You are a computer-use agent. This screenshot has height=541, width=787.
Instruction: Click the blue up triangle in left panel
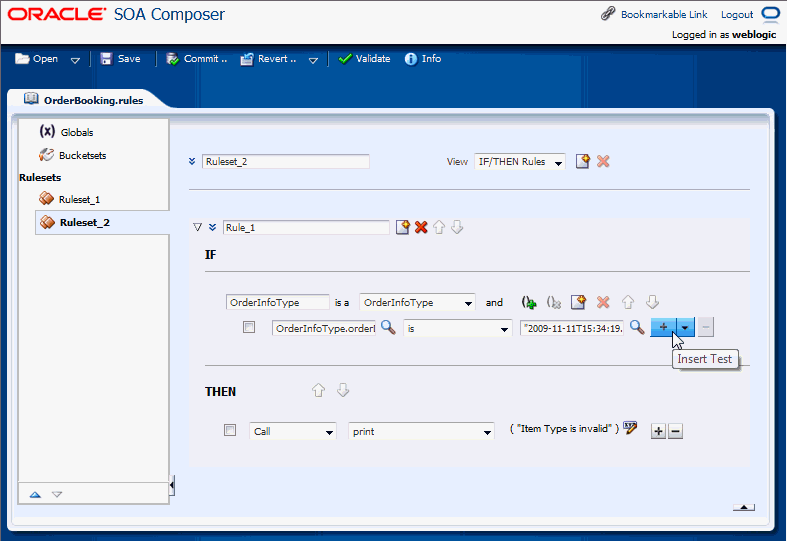coord(35,495)
